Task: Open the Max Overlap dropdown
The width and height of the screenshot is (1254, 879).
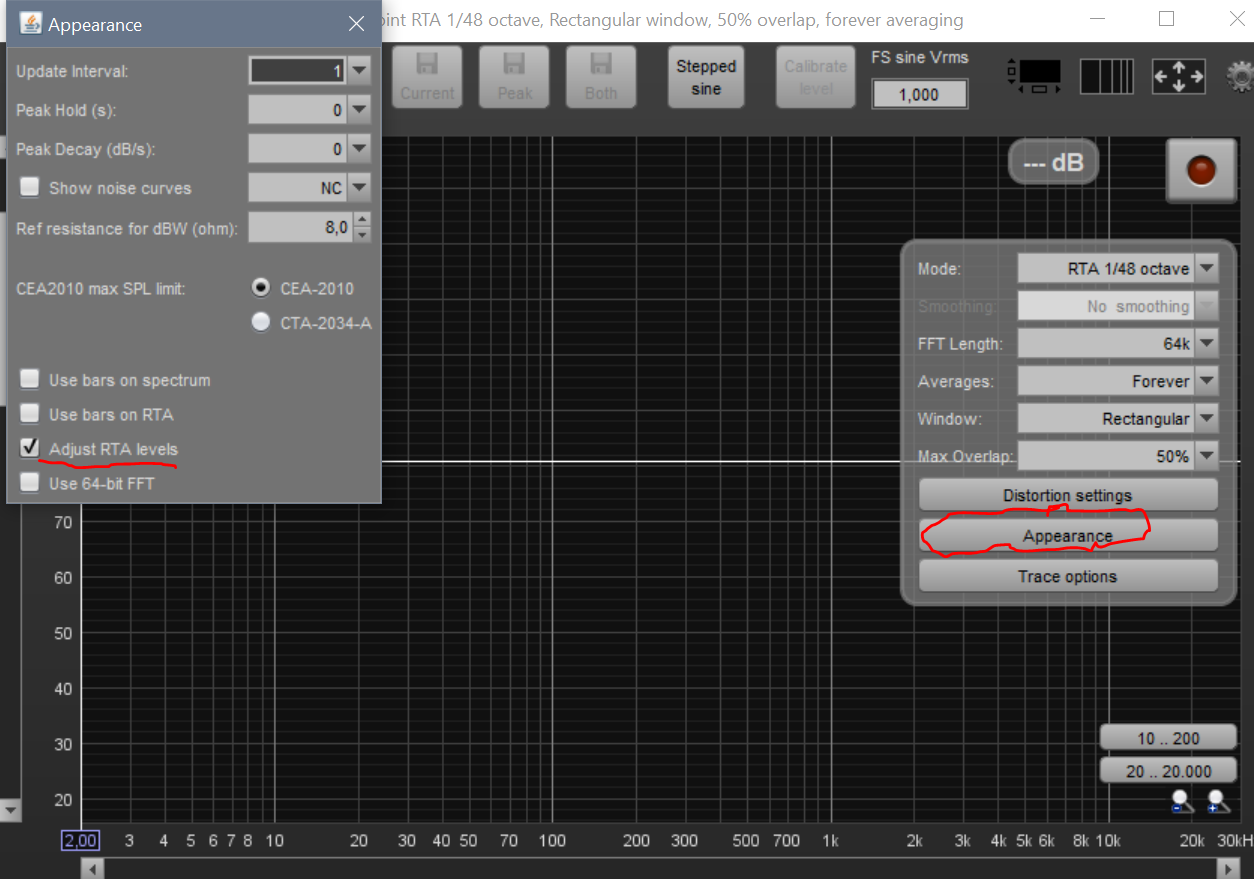Action: [1207, 456]
